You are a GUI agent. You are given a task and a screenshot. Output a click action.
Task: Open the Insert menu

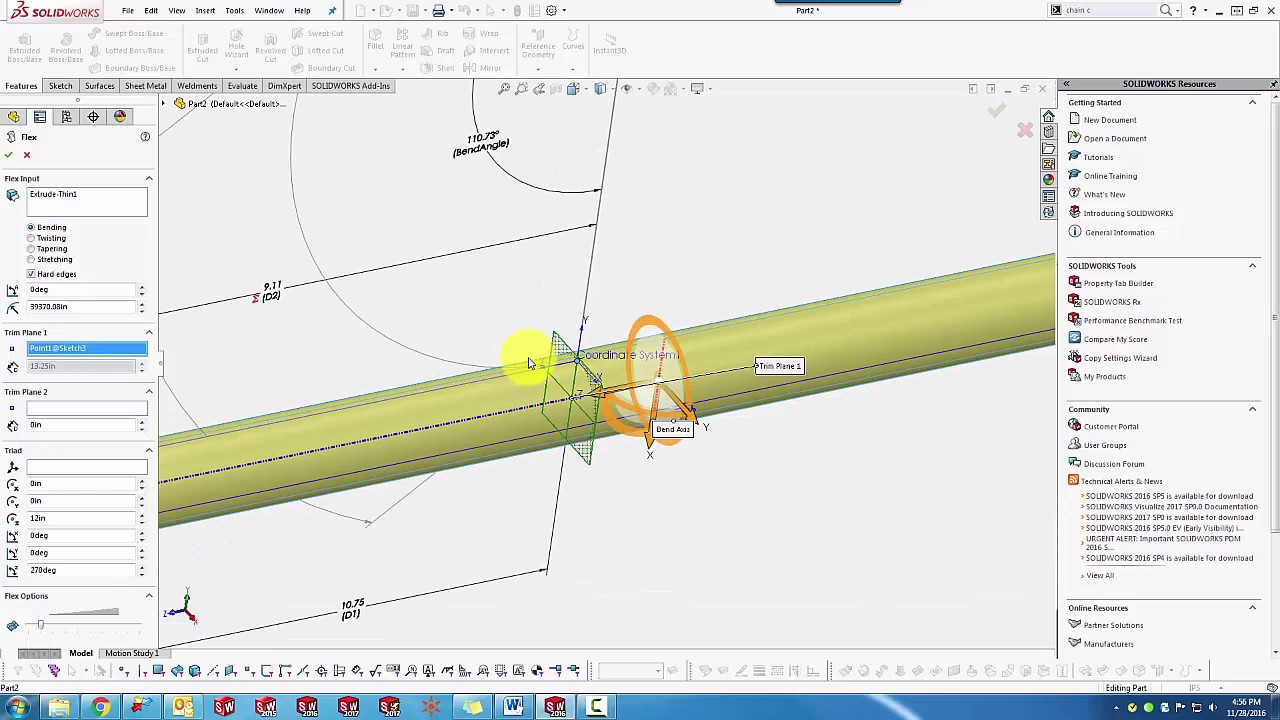click(x=205, y=11)
